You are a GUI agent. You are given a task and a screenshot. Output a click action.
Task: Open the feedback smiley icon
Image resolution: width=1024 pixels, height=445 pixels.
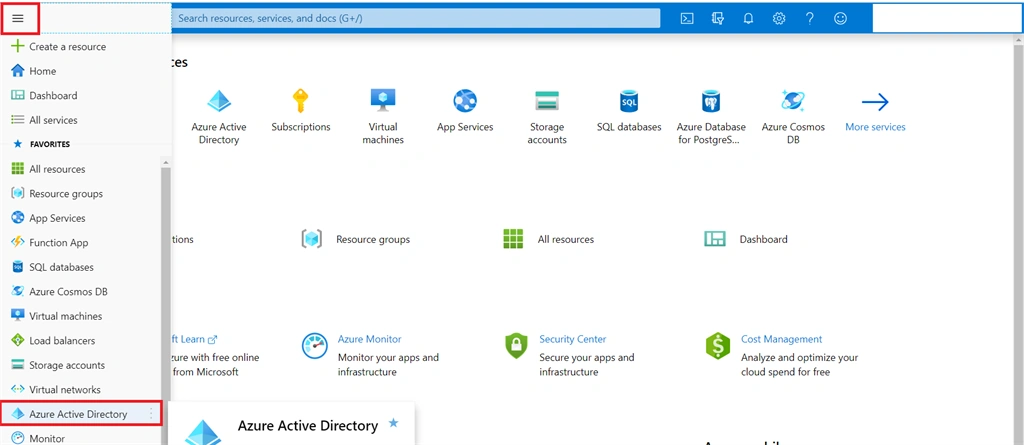(840, 18)
